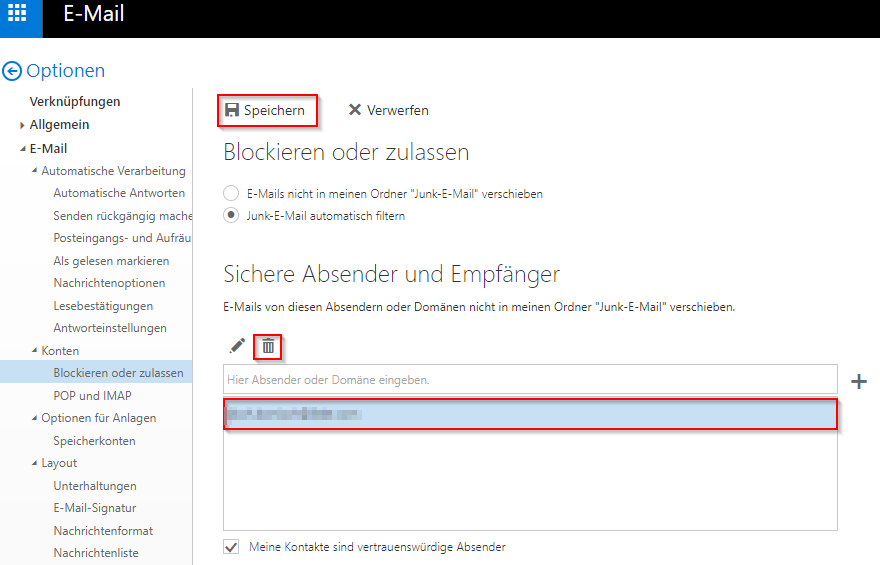Click the back arrow next to Optionen
This screenshot has width=880, height=565.
coord(12,71)
